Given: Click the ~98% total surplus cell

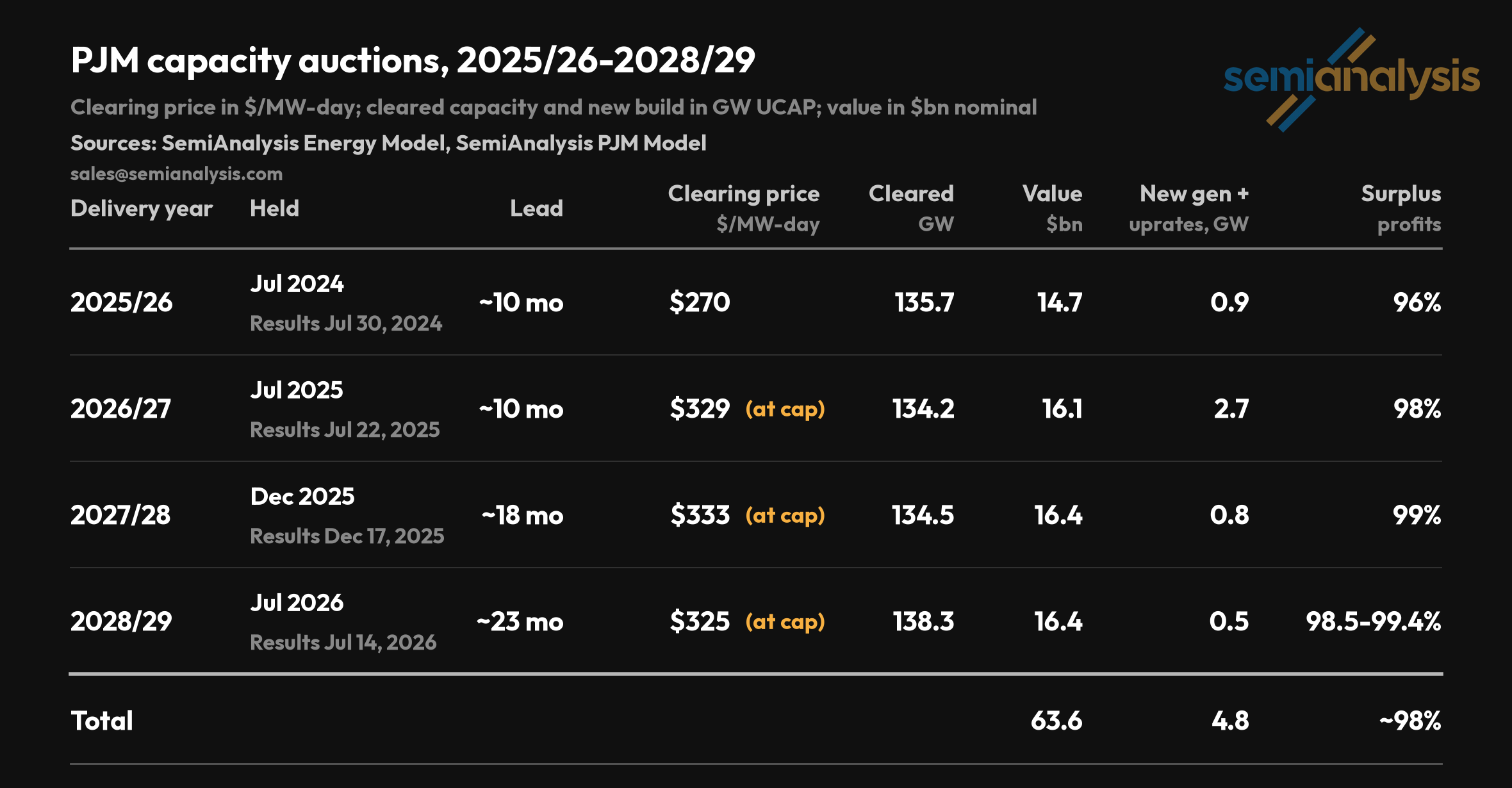Looking at the screenshot, I should [x=1410, y=721].
